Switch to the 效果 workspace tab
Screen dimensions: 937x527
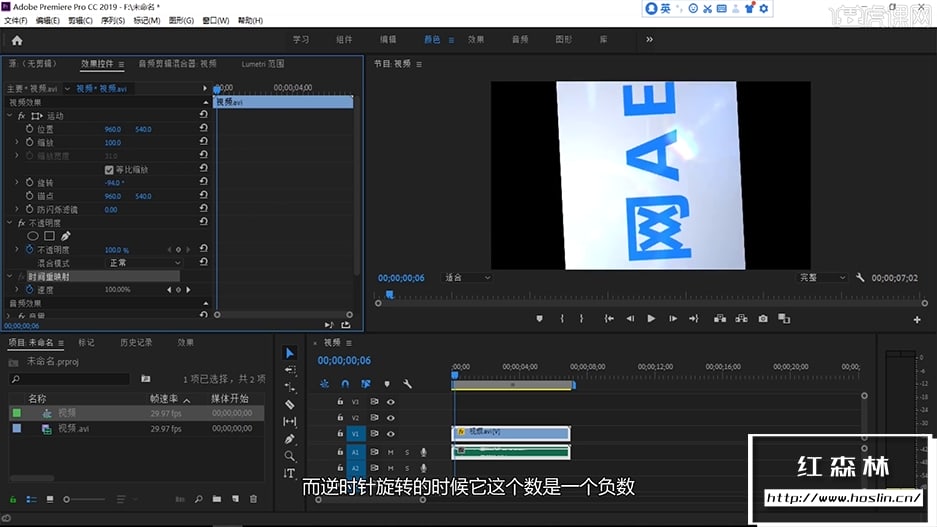click(x=476, y=39)
